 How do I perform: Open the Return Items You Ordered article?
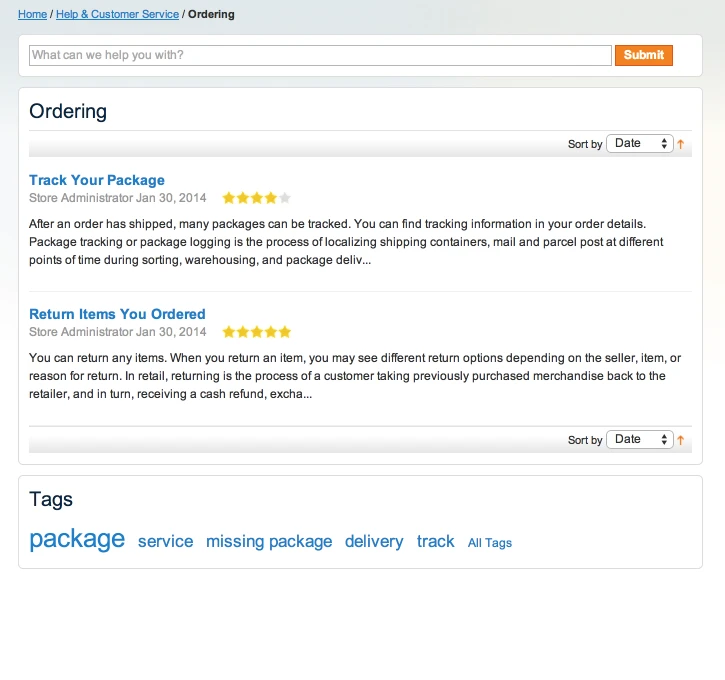point(117,314)
